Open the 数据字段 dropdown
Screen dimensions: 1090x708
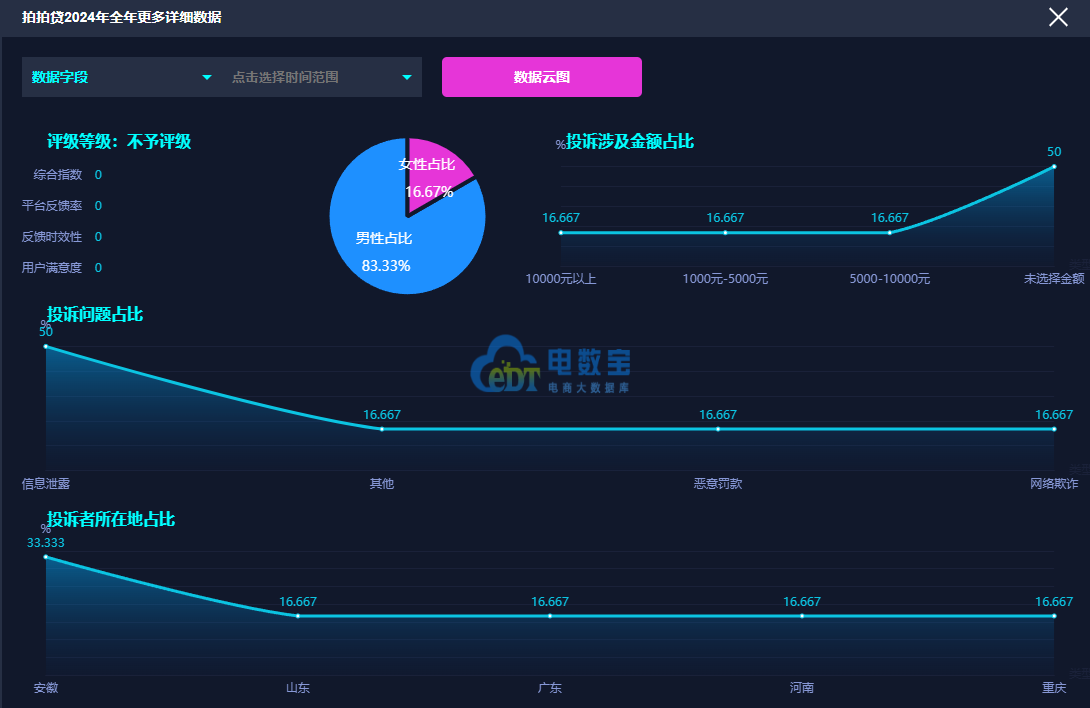pyautogui.click(x=122, y=77)
